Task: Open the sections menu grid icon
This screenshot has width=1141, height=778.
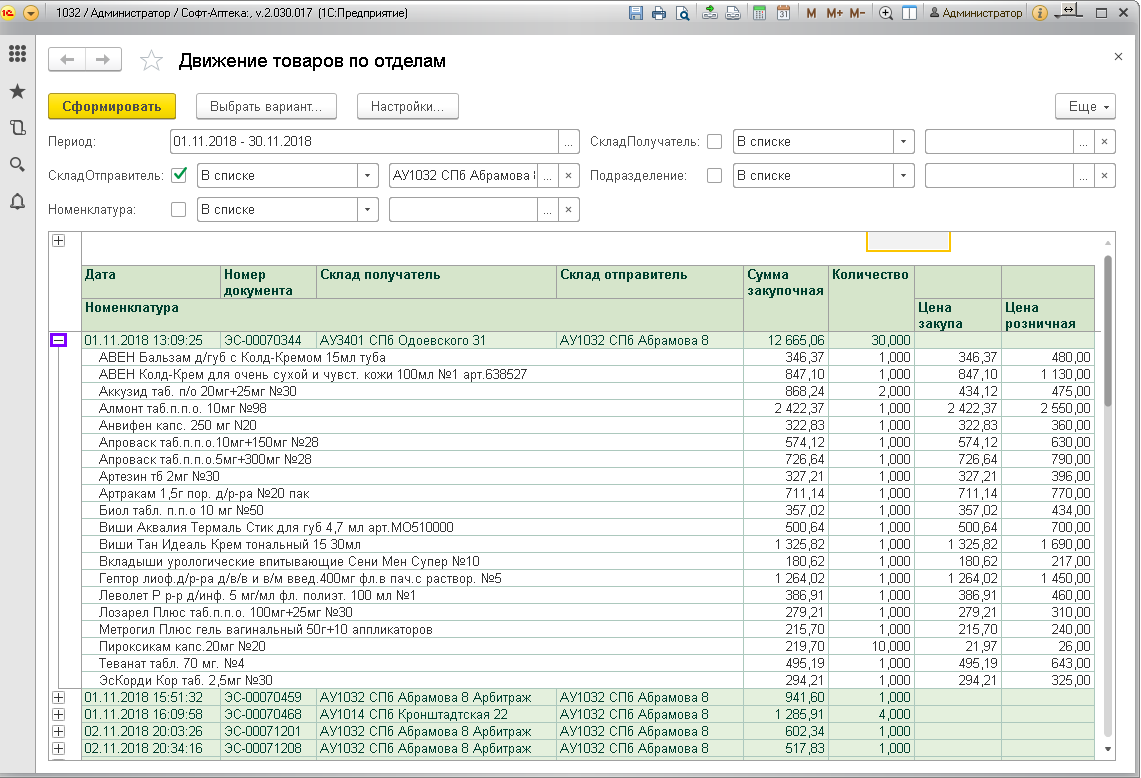Action: tap(17, 54)
